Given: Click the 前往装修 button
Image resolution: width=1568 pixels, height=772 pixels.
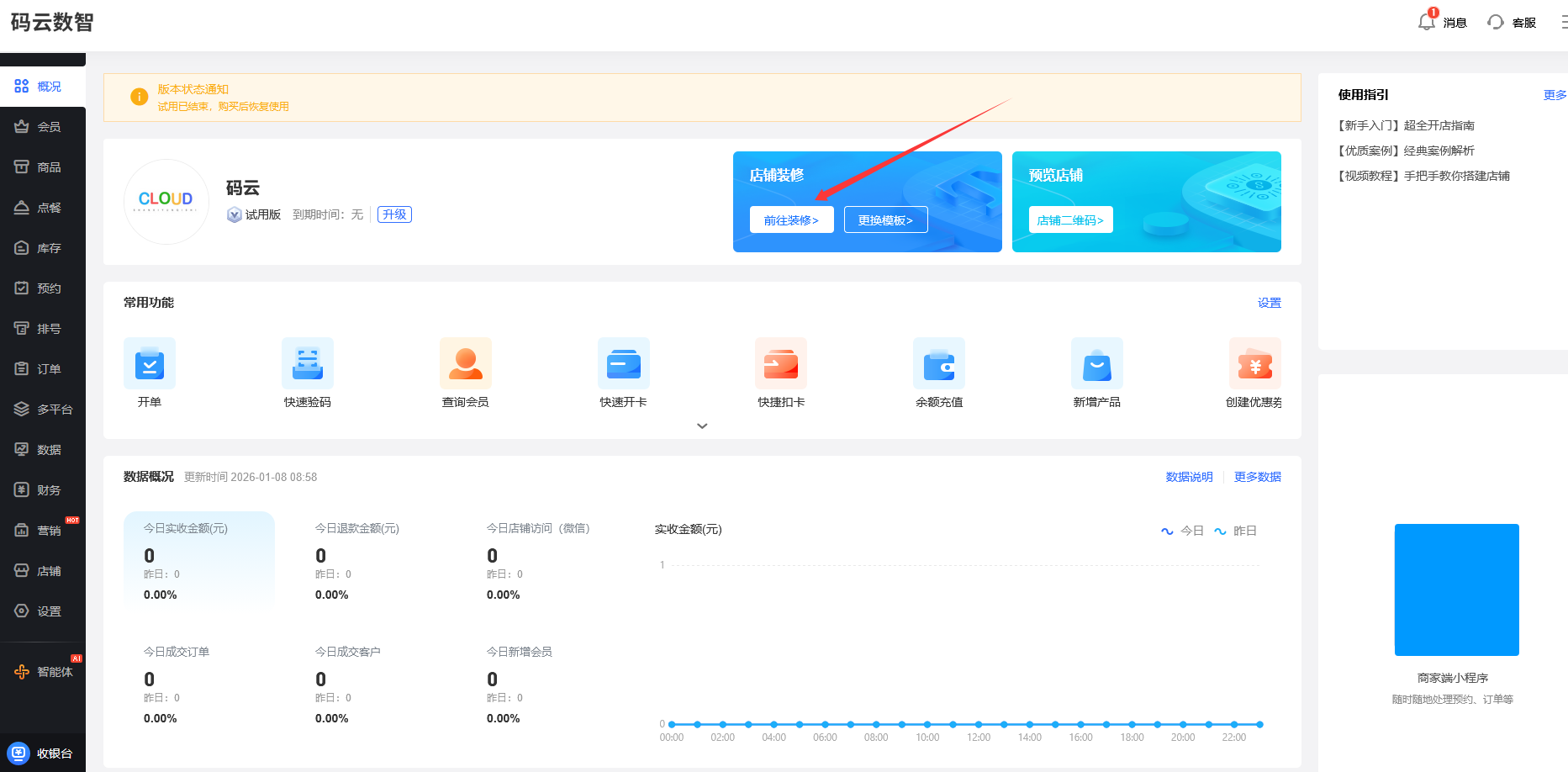Looking at the screenshot, I should click(x=791, y=219).
